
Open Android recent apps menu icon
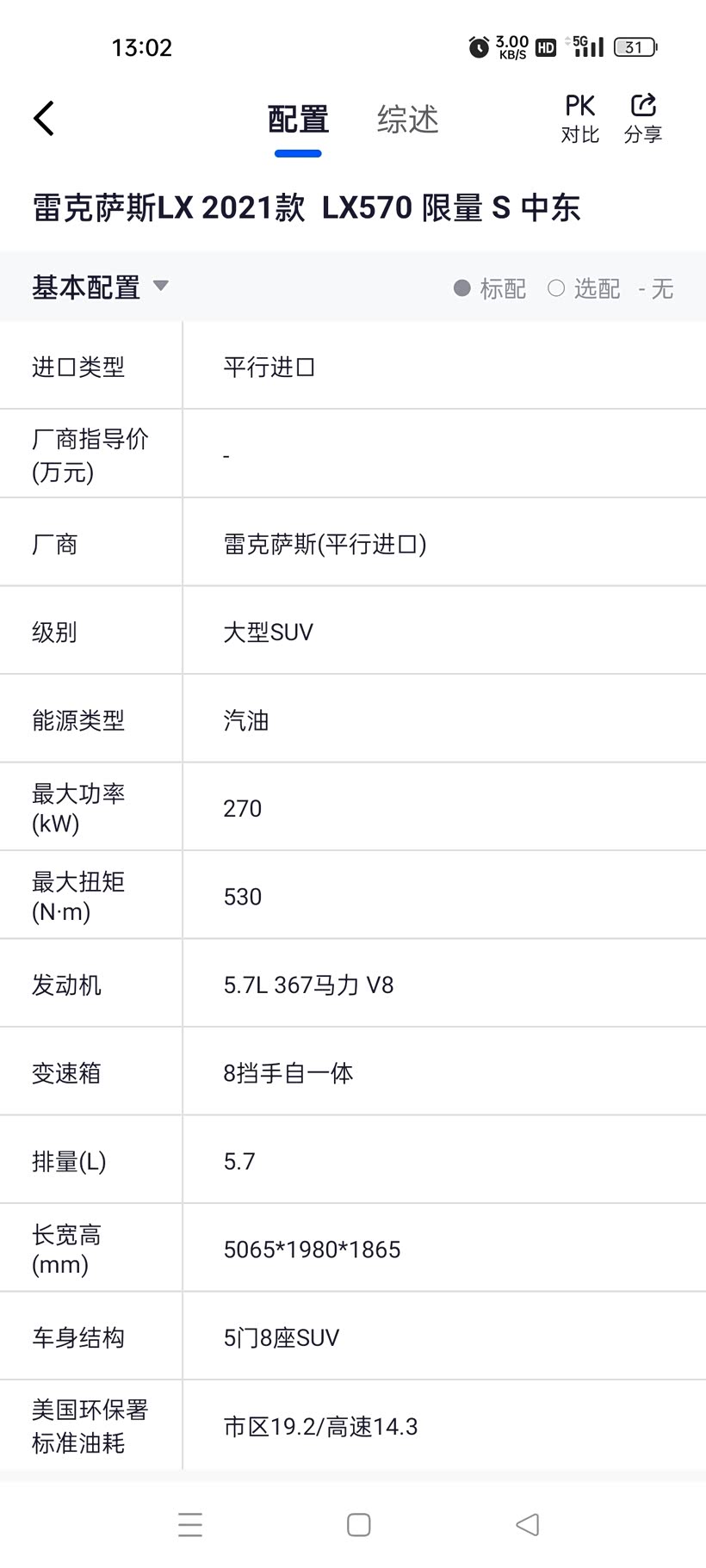click(x=190, y=1525)
